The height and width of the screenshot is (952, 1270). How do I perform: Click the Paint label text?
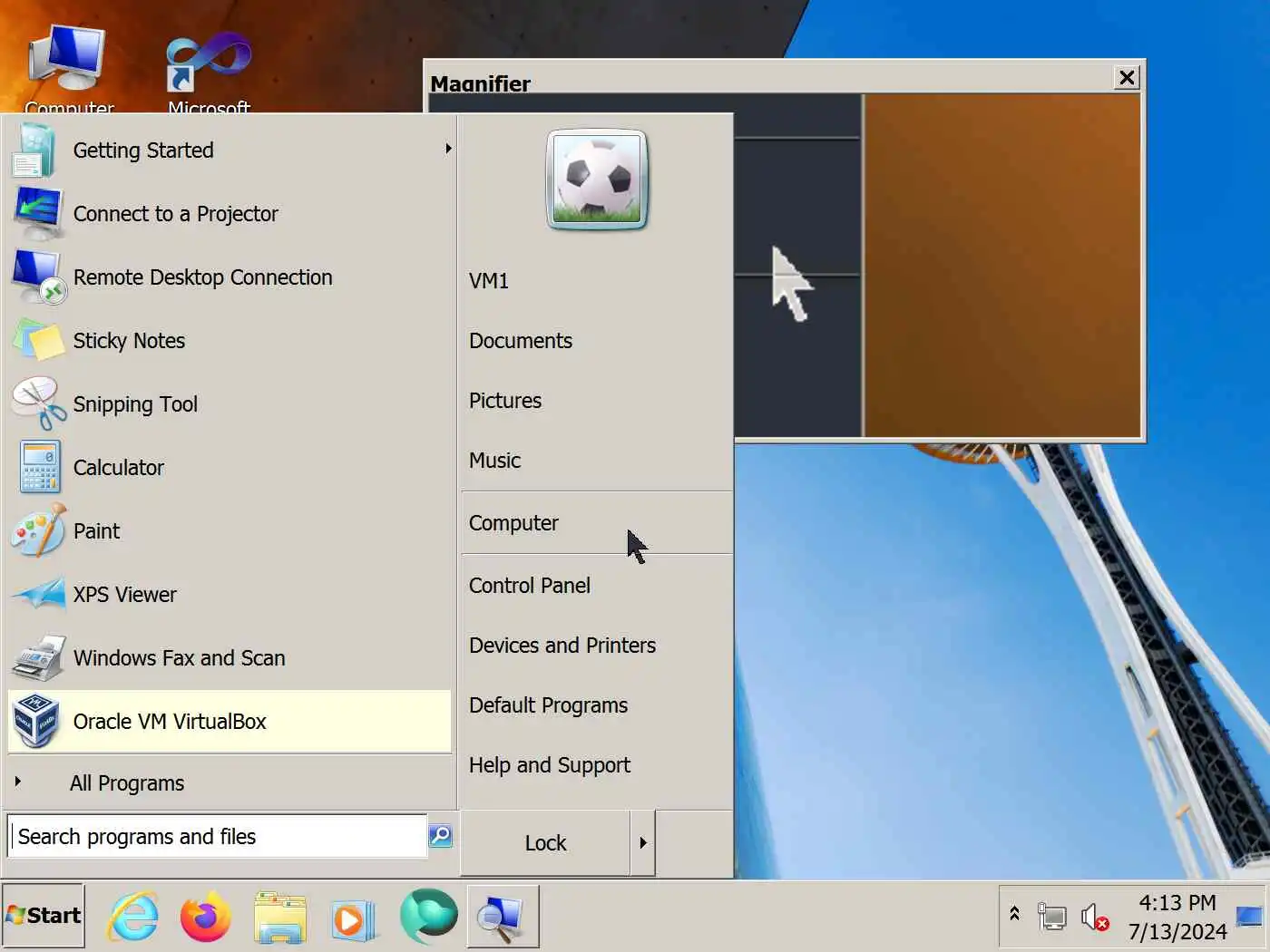[96, 531]
